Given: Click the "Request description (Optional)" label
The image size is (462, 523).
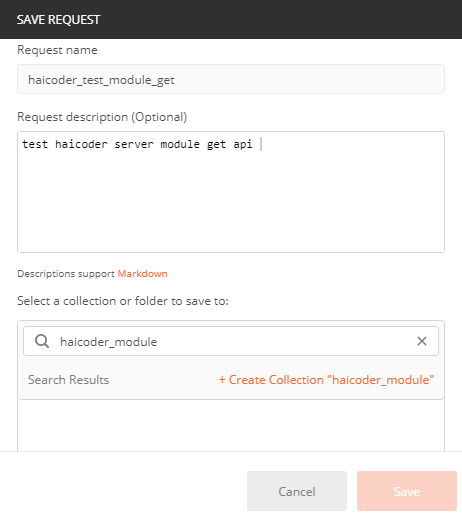Looking at the screenshot, I should 102,117.
